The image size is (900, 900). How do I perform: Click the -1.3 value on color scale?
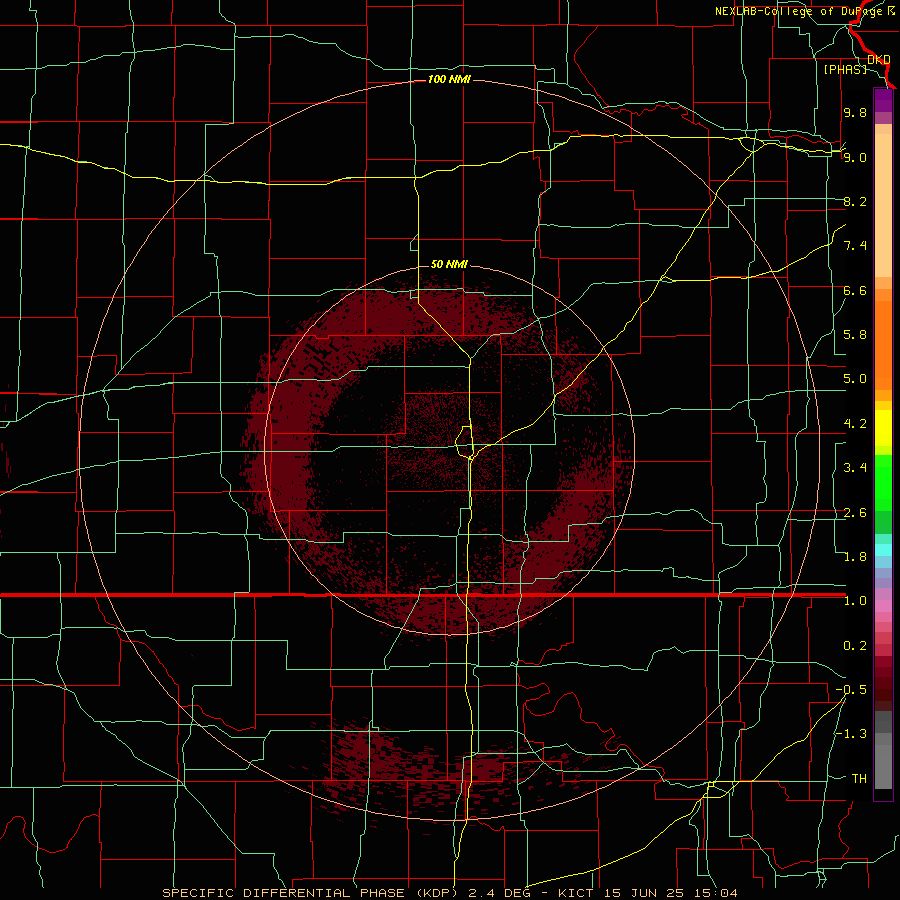851,734
